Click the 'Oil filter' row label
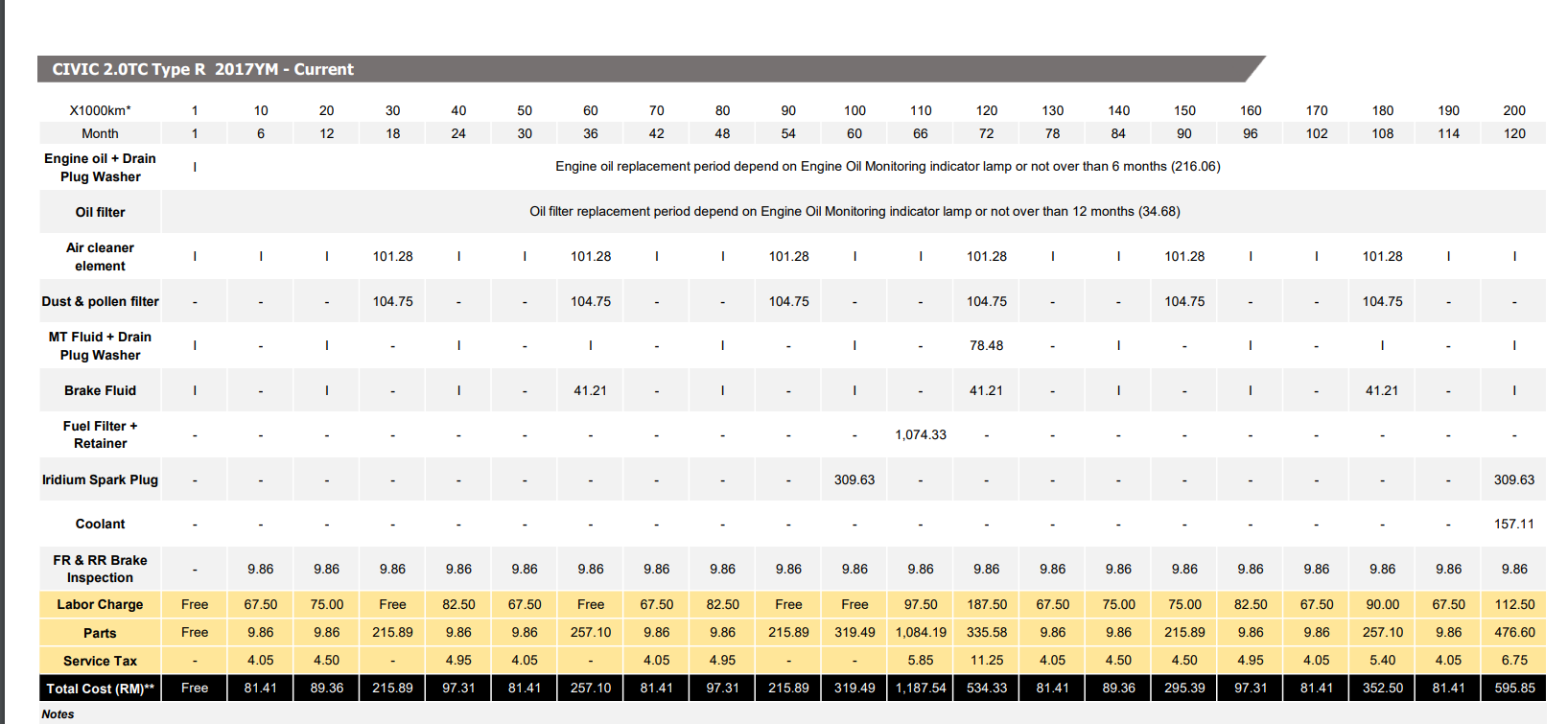The height and width of the screenshot is (724, 1568). point(100,212)
